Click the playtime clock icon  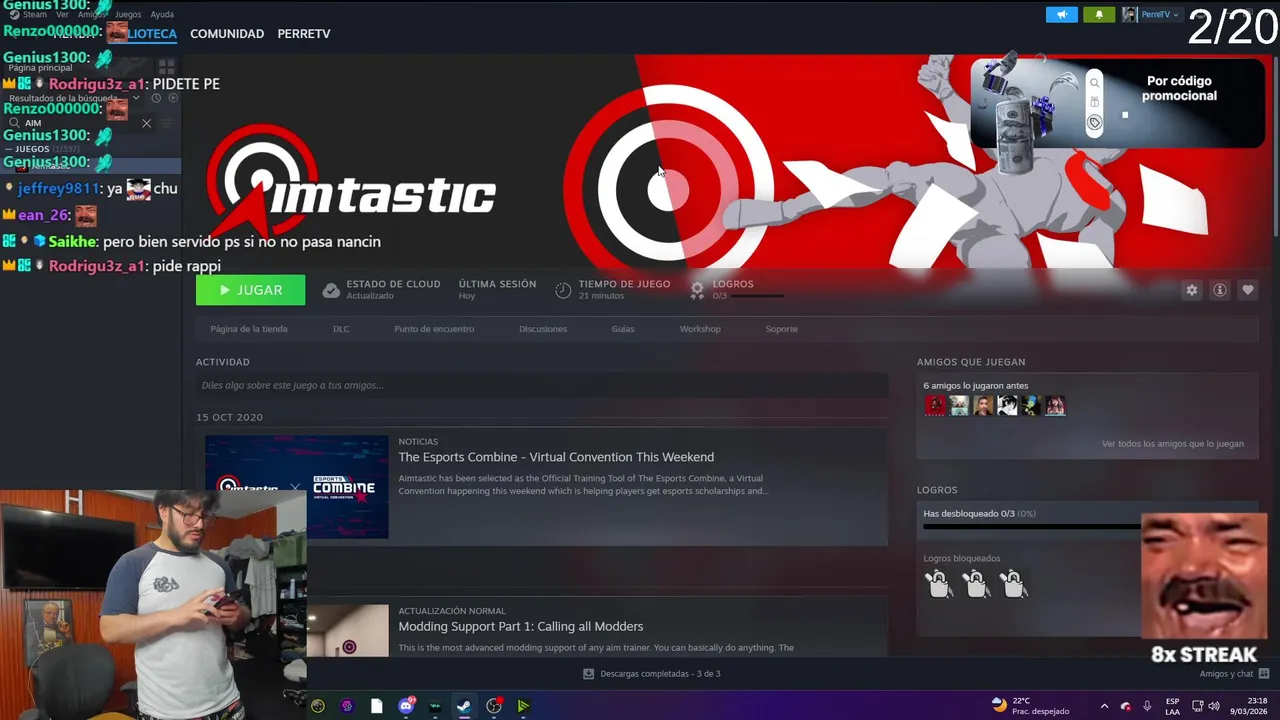[x=563, y=290]
